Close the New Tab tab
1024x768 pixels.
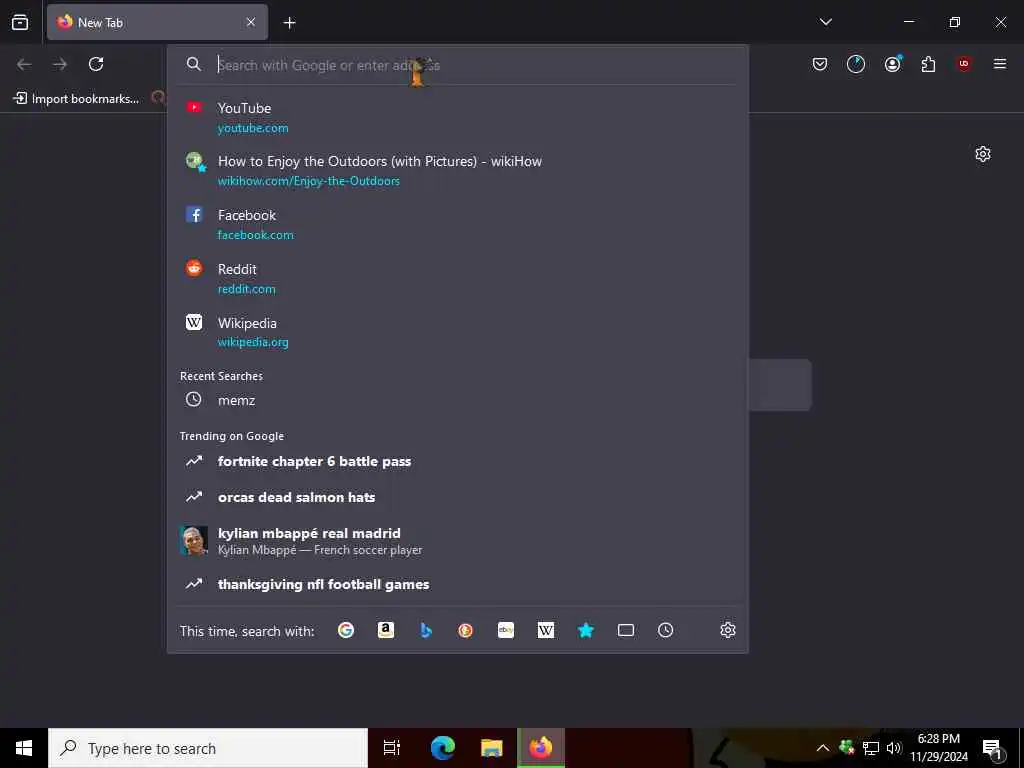pyautogui.click(x=251, y=22)
